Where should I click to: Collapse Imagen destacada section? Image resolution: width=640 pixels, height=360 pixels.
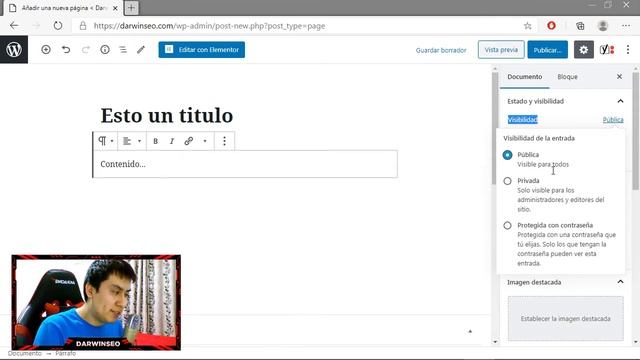point(620,282)
